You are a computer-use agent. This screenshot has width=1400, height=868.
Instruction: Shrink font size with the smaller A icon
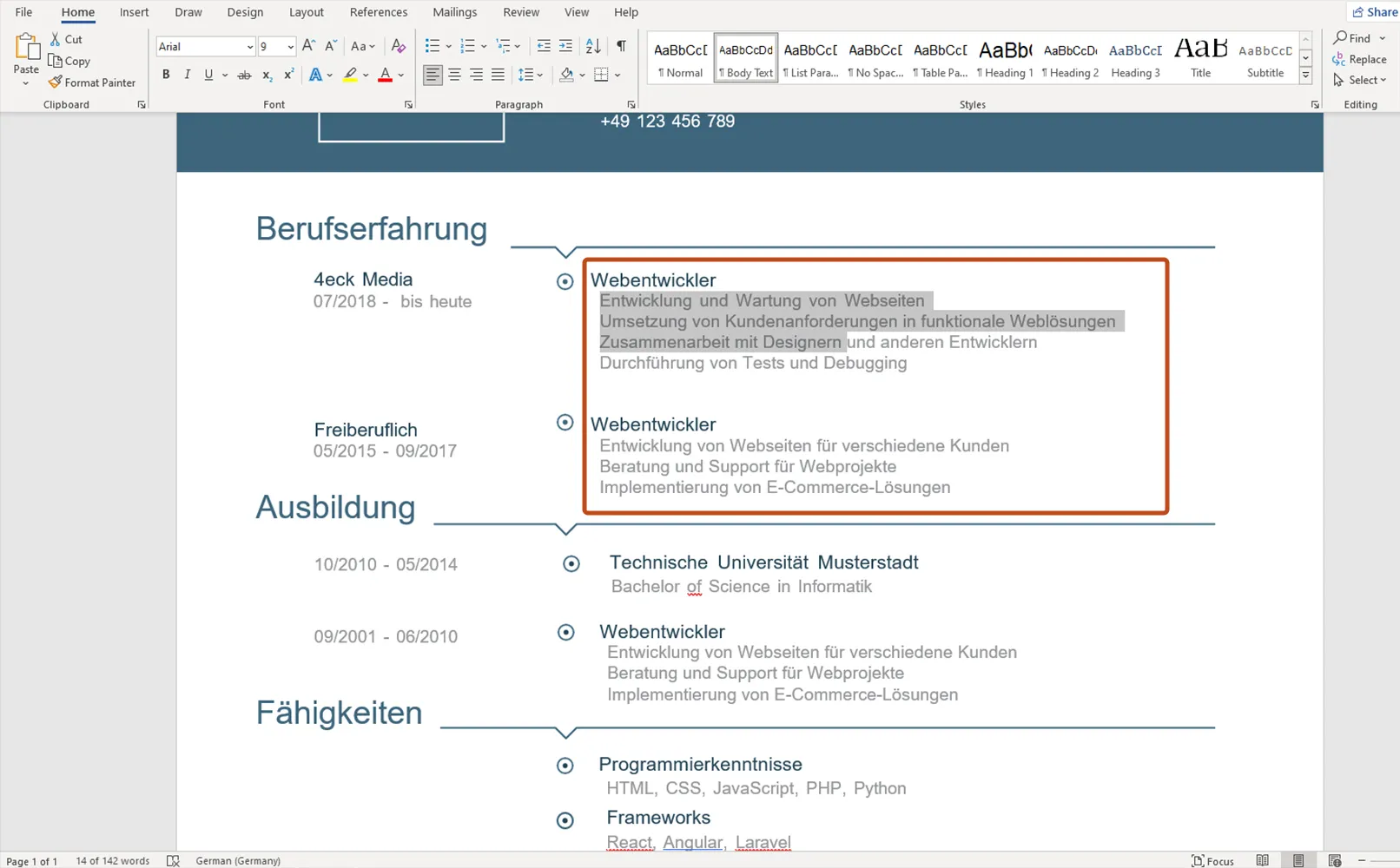[331, 46]
